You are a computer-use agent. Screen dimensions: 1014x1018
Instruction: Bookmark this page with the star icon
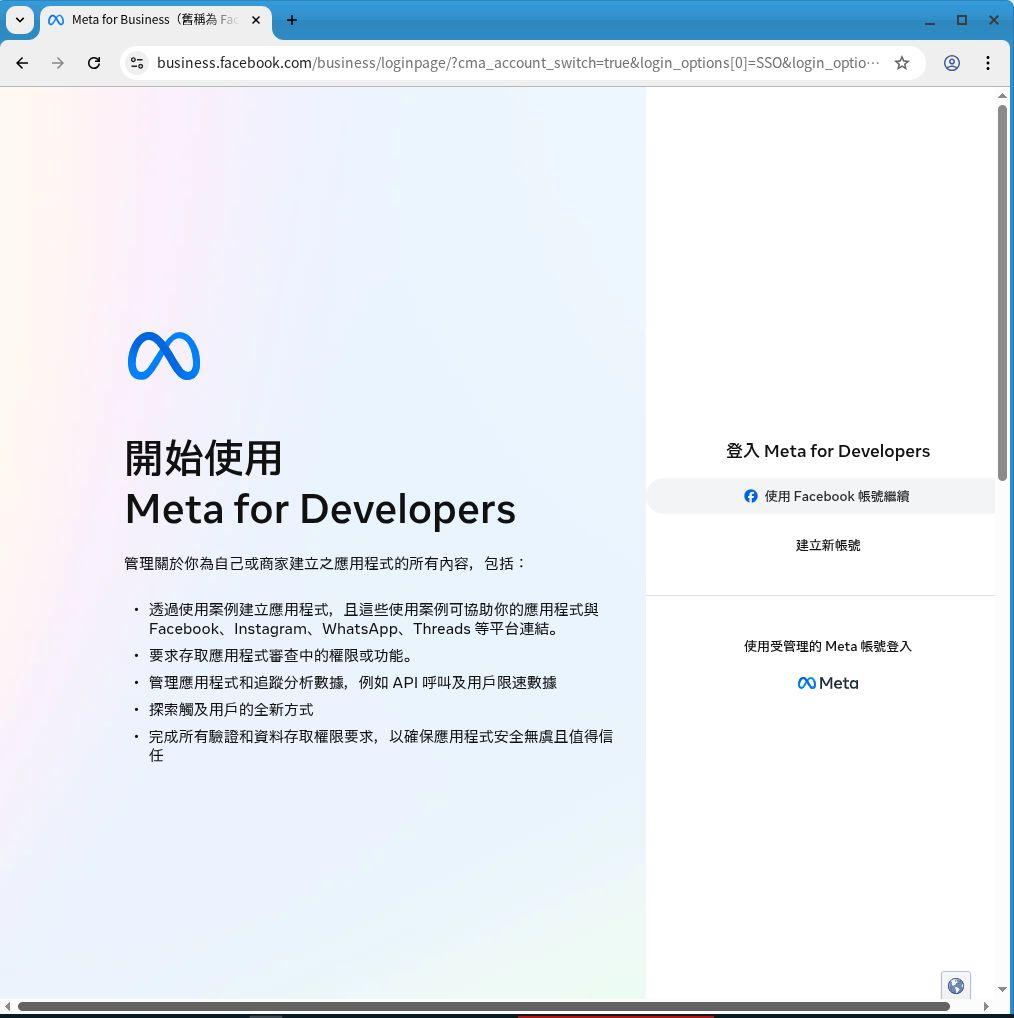[902, 63]
